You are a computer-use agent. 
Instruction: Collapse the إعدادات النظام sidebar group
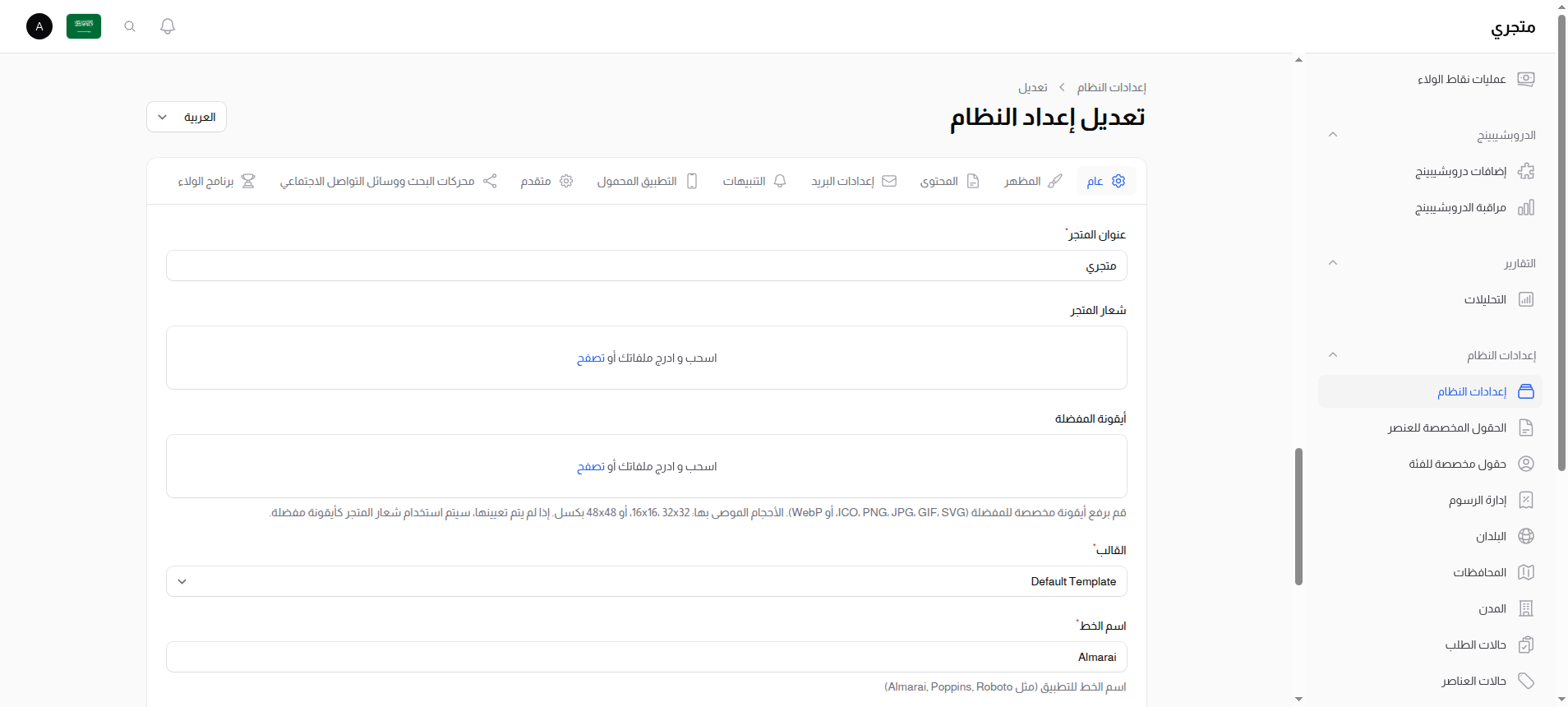1333,355
